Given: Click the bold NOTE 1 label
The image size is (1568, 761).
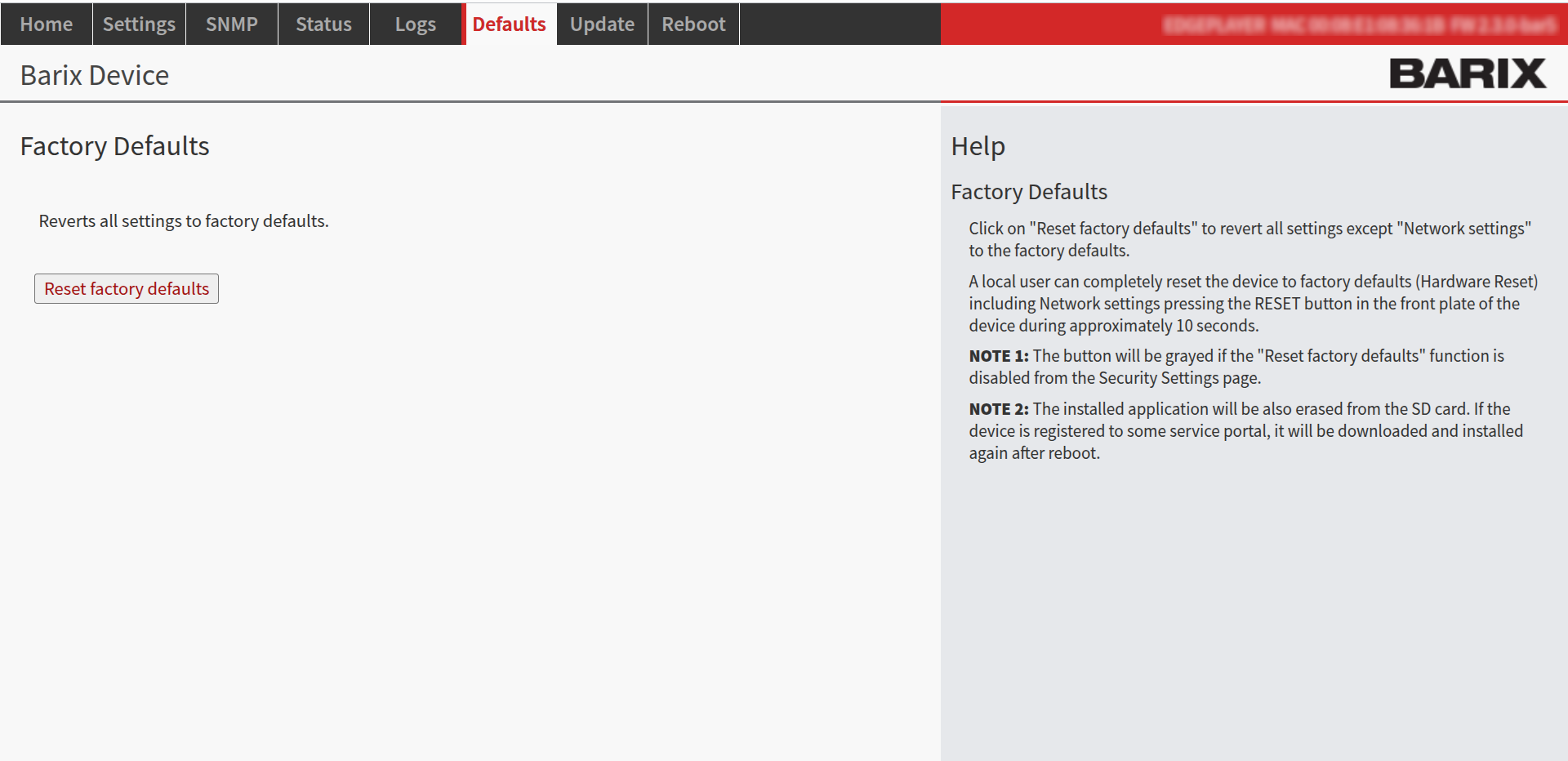Looking at the screenshot, I should [x=998, y=356].
